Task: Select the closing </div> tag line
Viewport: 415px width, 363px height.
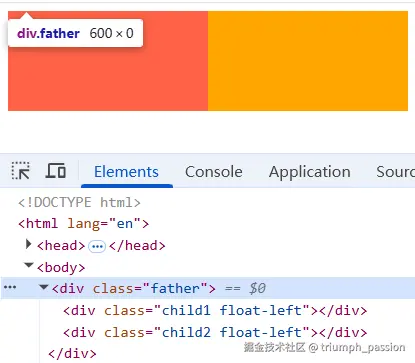Action: click(x=72, y=353)
